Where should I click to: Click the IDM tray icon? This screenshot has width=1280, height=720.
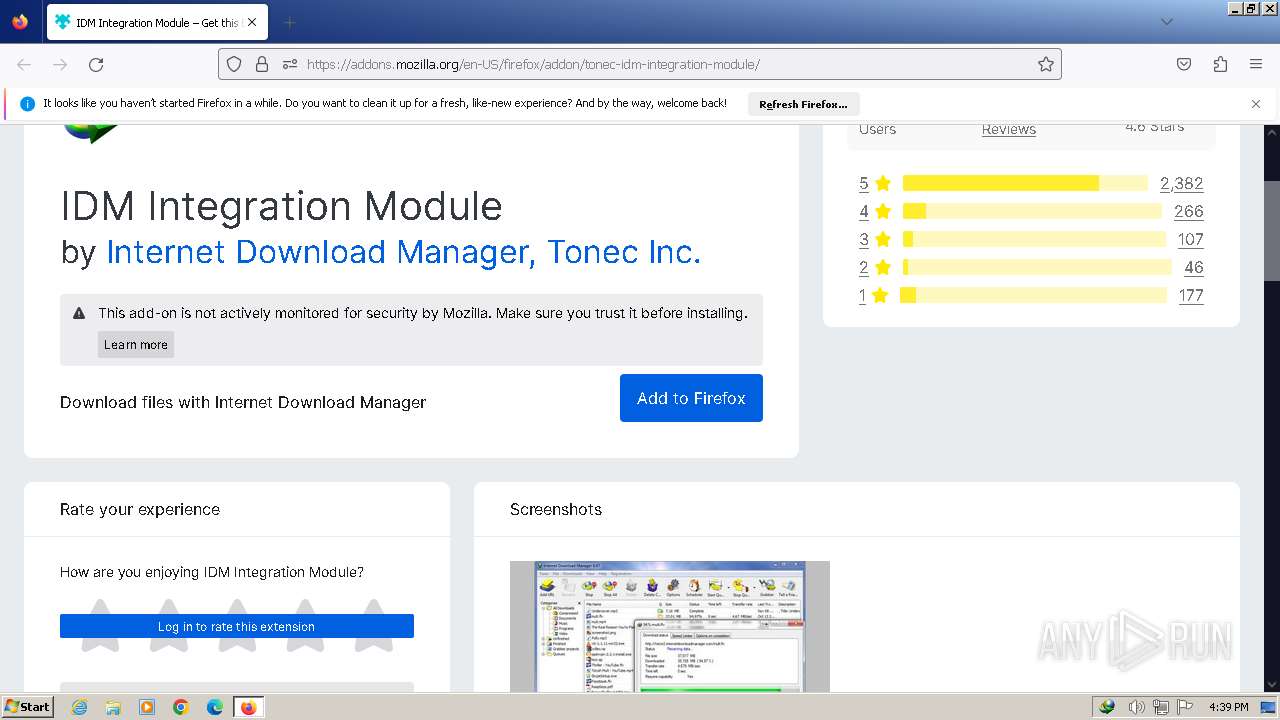pos(1107,707)
